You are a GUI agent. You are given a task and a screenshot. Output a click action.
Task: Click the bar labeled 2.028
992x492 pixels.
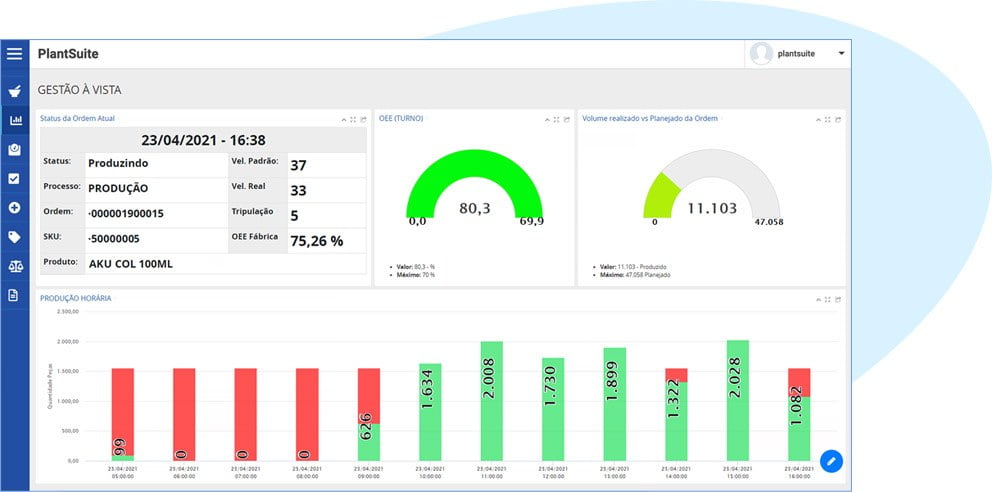point(738,400)
